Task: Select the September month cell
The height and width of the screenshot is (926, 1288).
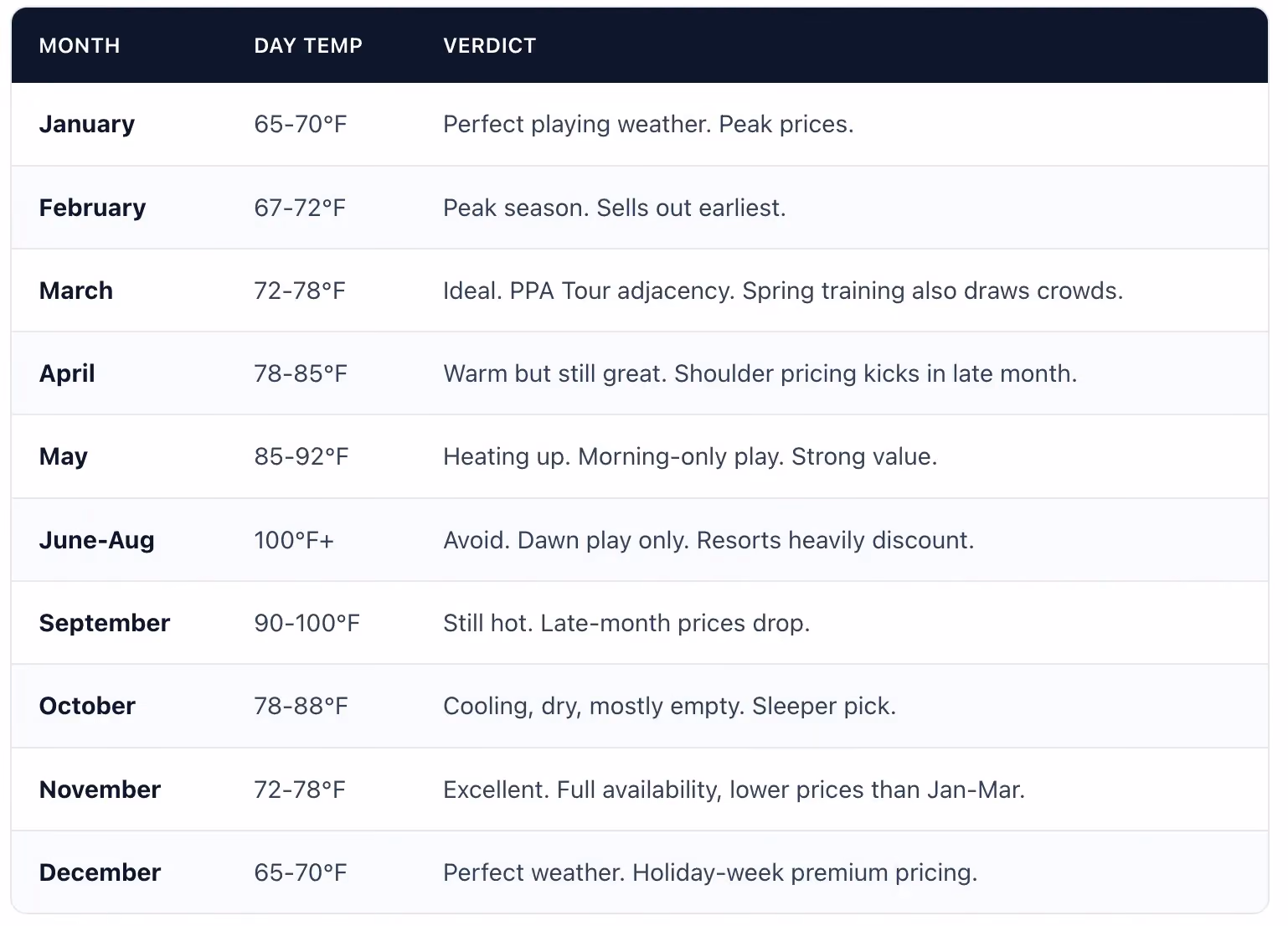Action: 105,623
